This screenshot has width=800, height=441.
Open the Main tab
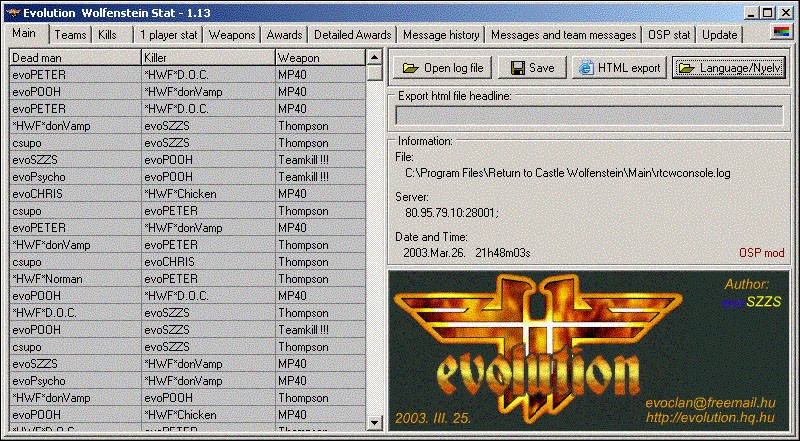pos(24,34)
